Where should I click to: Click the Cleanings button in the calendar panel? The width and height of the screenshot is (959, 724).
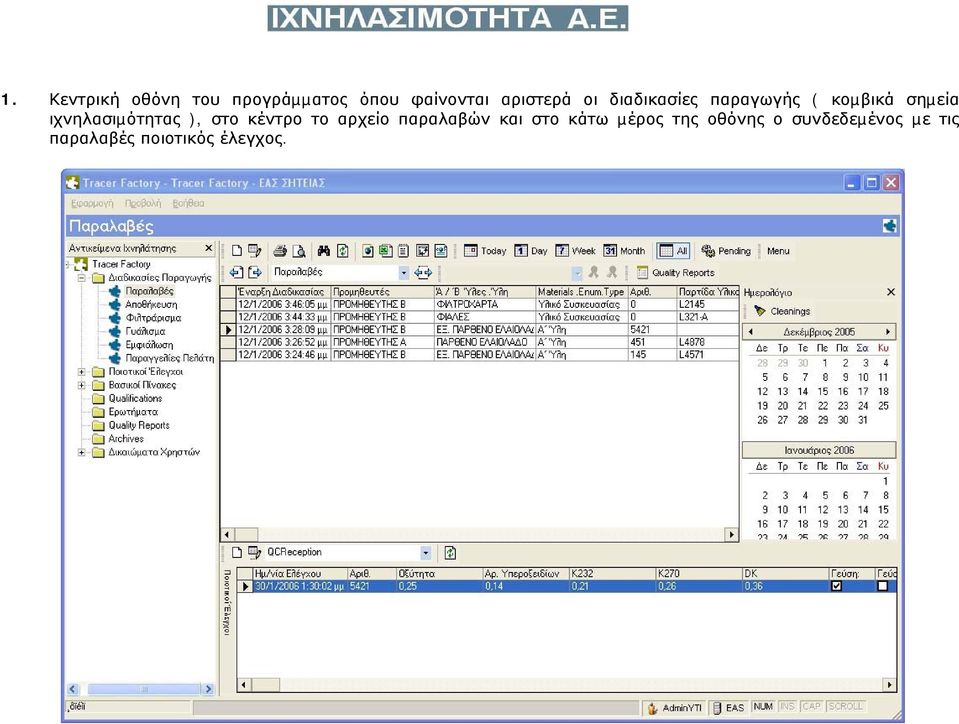[782, 311]
